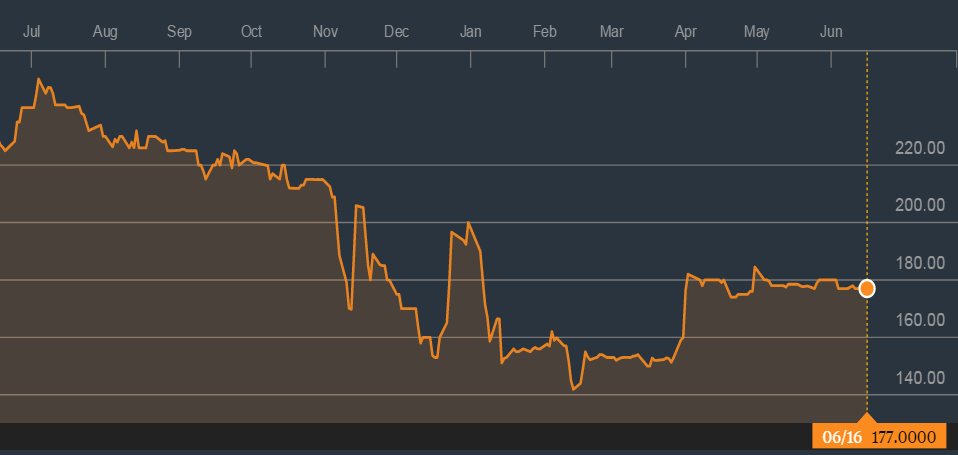Click the Jul month label on timeline

(31, 32)
